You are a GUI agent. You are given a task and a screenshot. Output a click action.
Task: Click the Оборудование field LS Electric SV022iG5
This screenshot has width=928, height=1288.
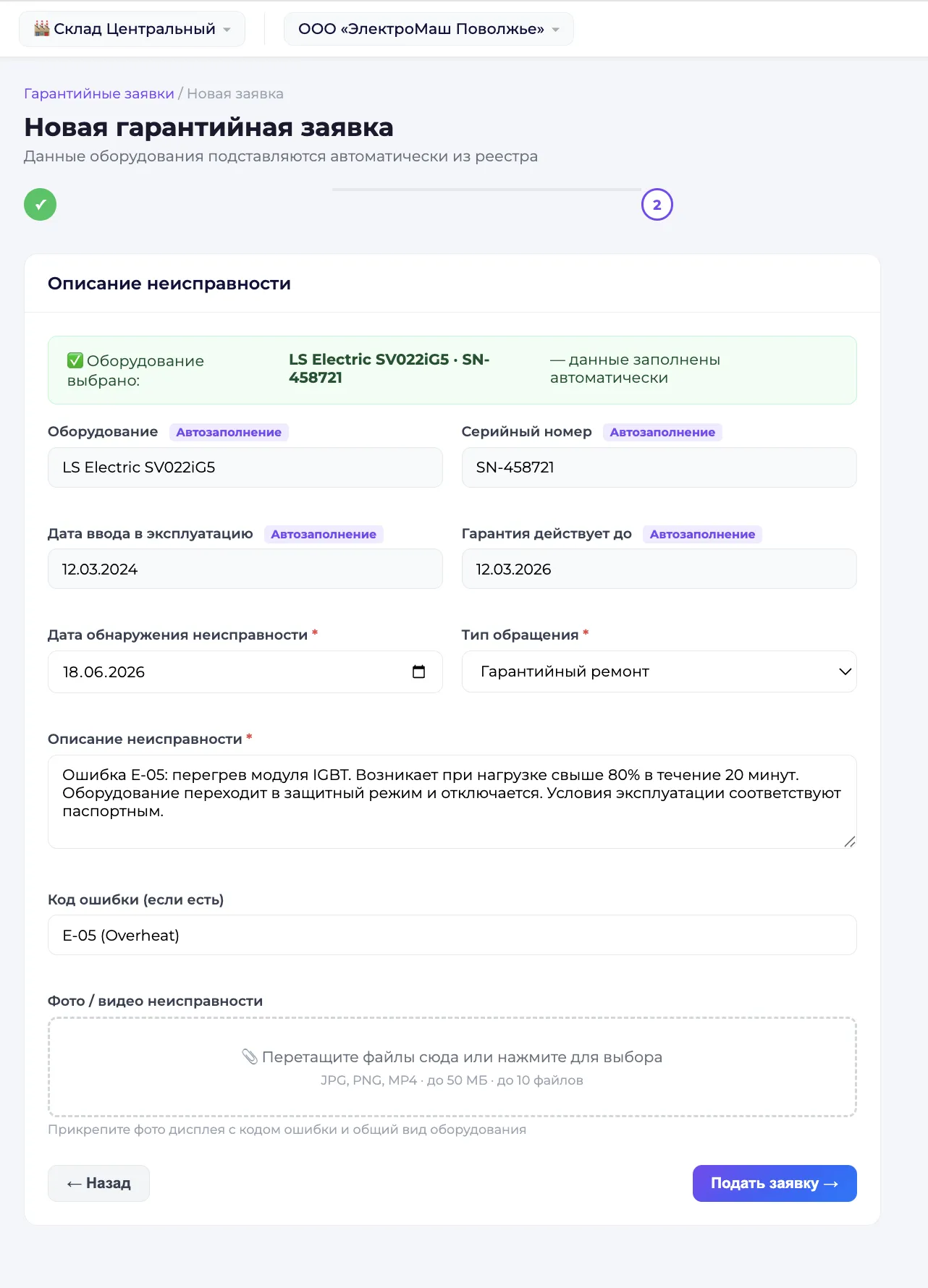coord(245,467)
